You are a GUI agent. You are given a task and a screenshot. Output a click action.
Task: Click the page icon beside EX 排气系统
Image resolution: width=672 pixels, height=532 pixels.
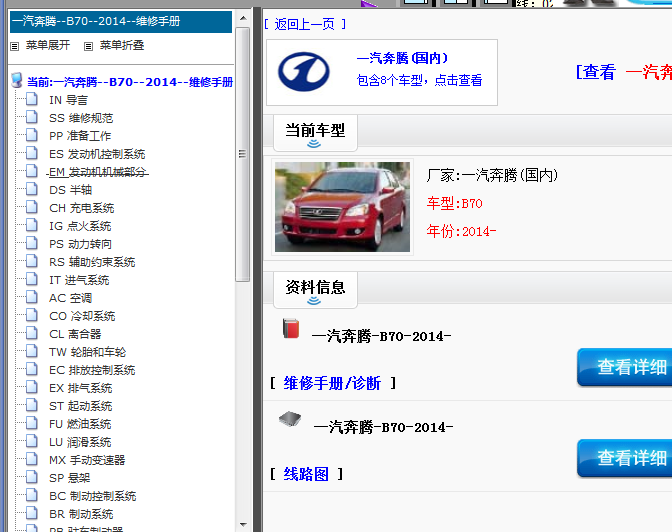(x=32, y=387)
